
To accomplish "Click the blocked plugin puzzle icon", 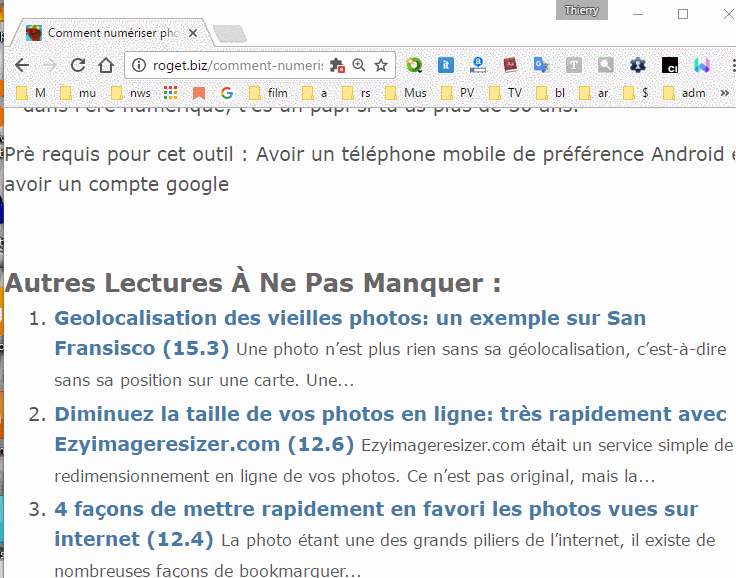I will click(337, 66).
